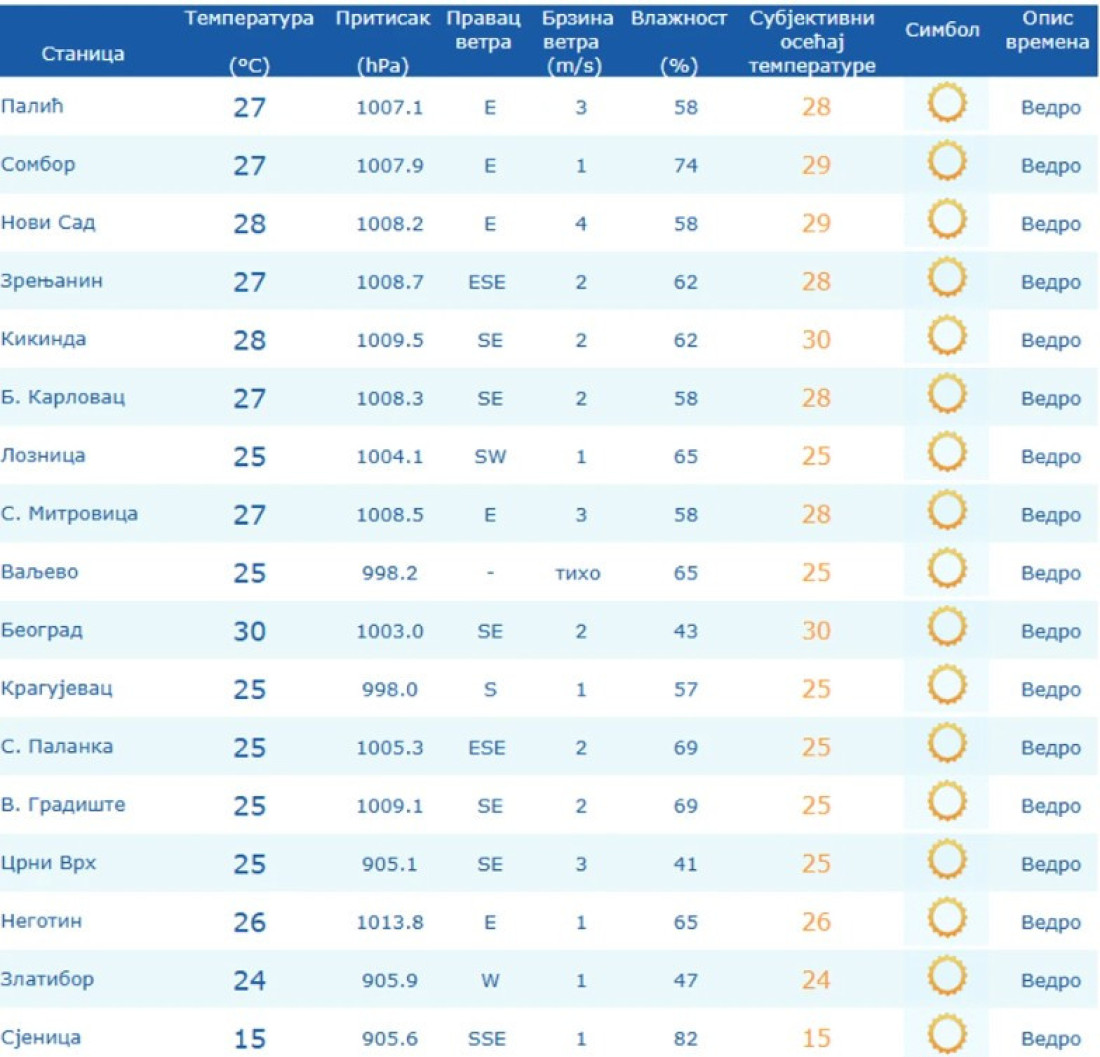The width and height of the screenshot is (1100, 1057).
Task: Click the Ведро description for Палић
Action: 1050,108
